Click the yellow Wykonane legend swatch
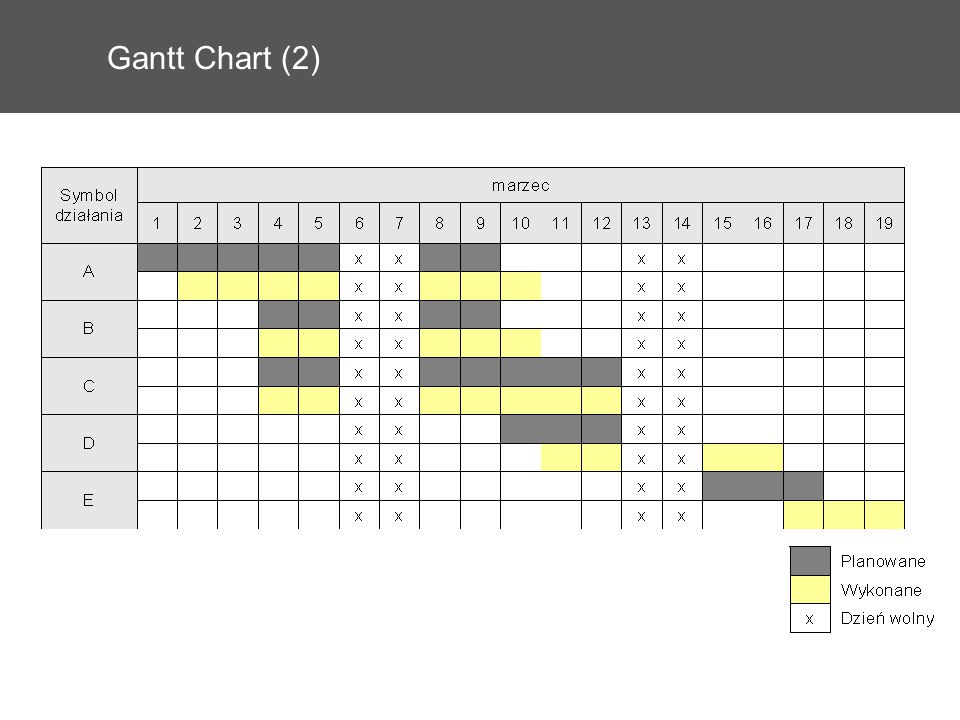Image resolution: width=960 pixels, height=720 pixels. tap(810, 590)
